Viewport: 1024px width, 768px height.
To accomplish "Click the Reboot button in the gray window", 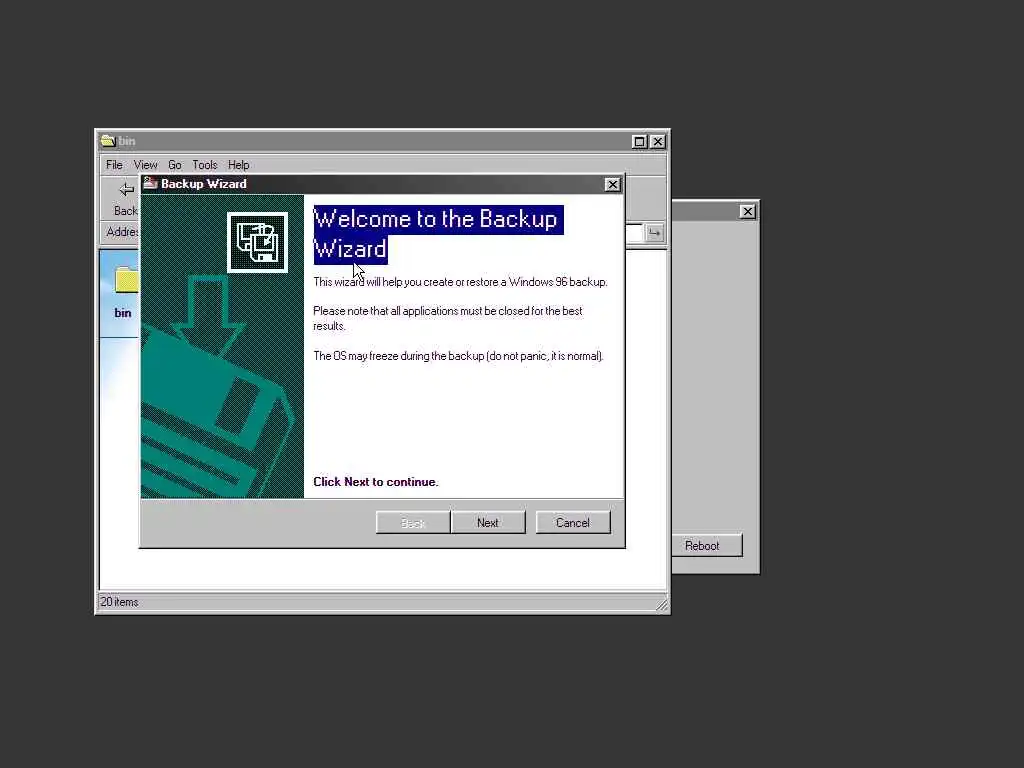I will pos(707,545).
